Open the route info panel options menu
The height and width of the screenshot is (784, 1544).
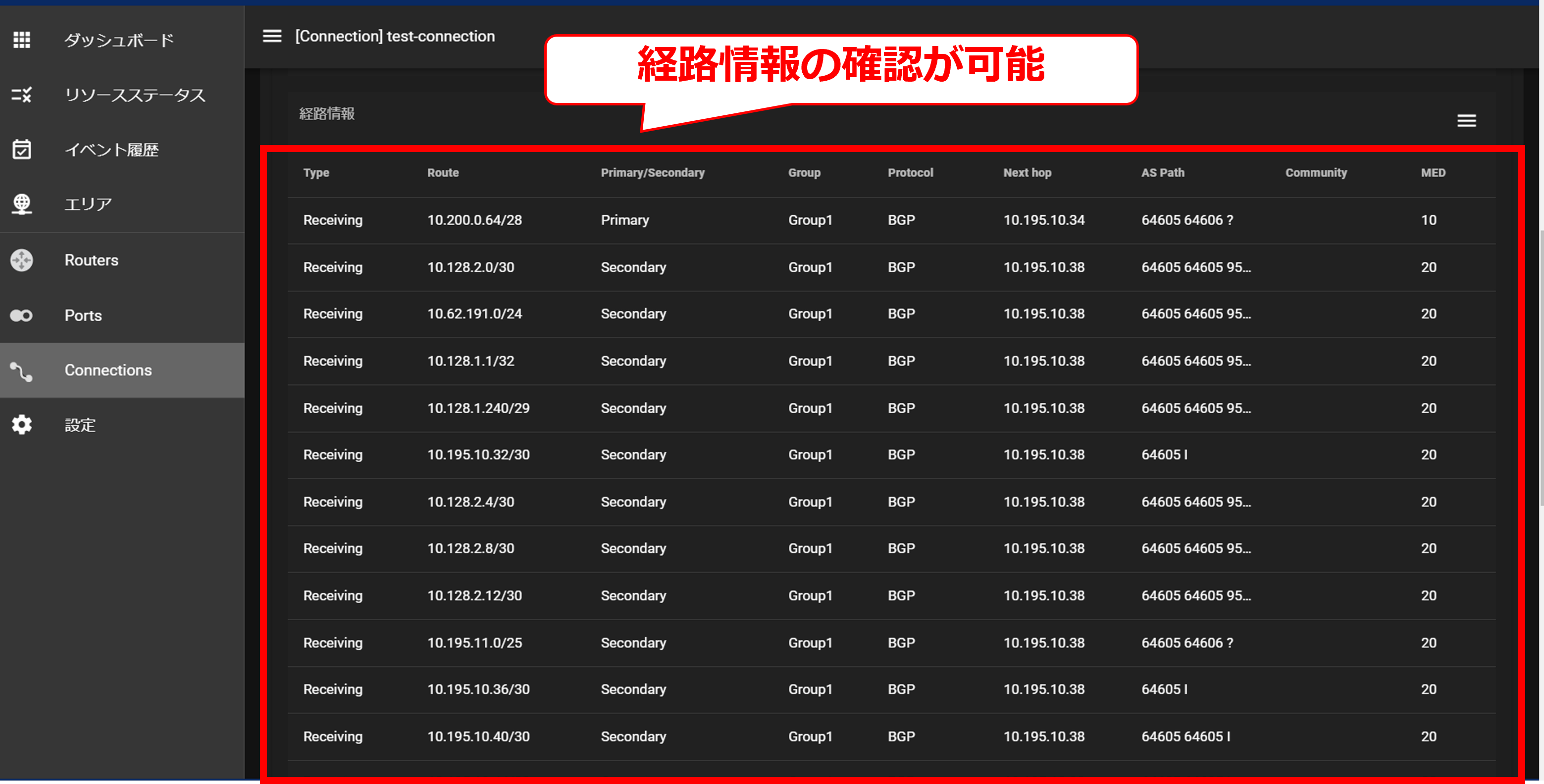[1466, 121]
